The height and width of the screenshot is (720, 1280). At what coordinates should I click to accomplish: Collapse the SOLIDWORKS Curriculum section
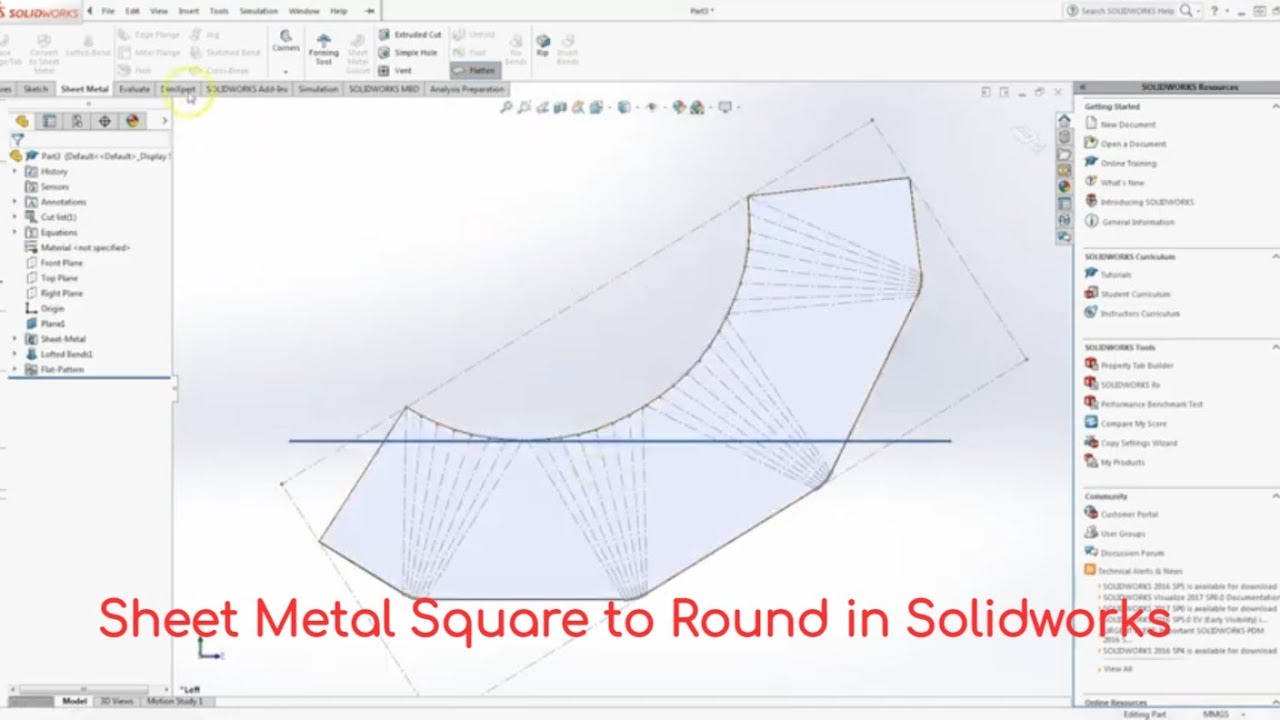point(1275,257)
